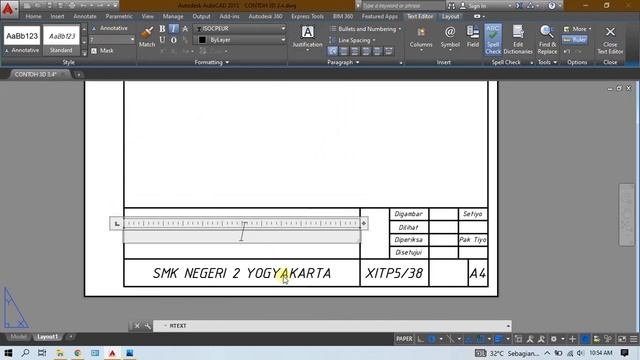Open Workspace Switching gear icon
Viewport: 640px width, 360px height.
tap(553, 339)
